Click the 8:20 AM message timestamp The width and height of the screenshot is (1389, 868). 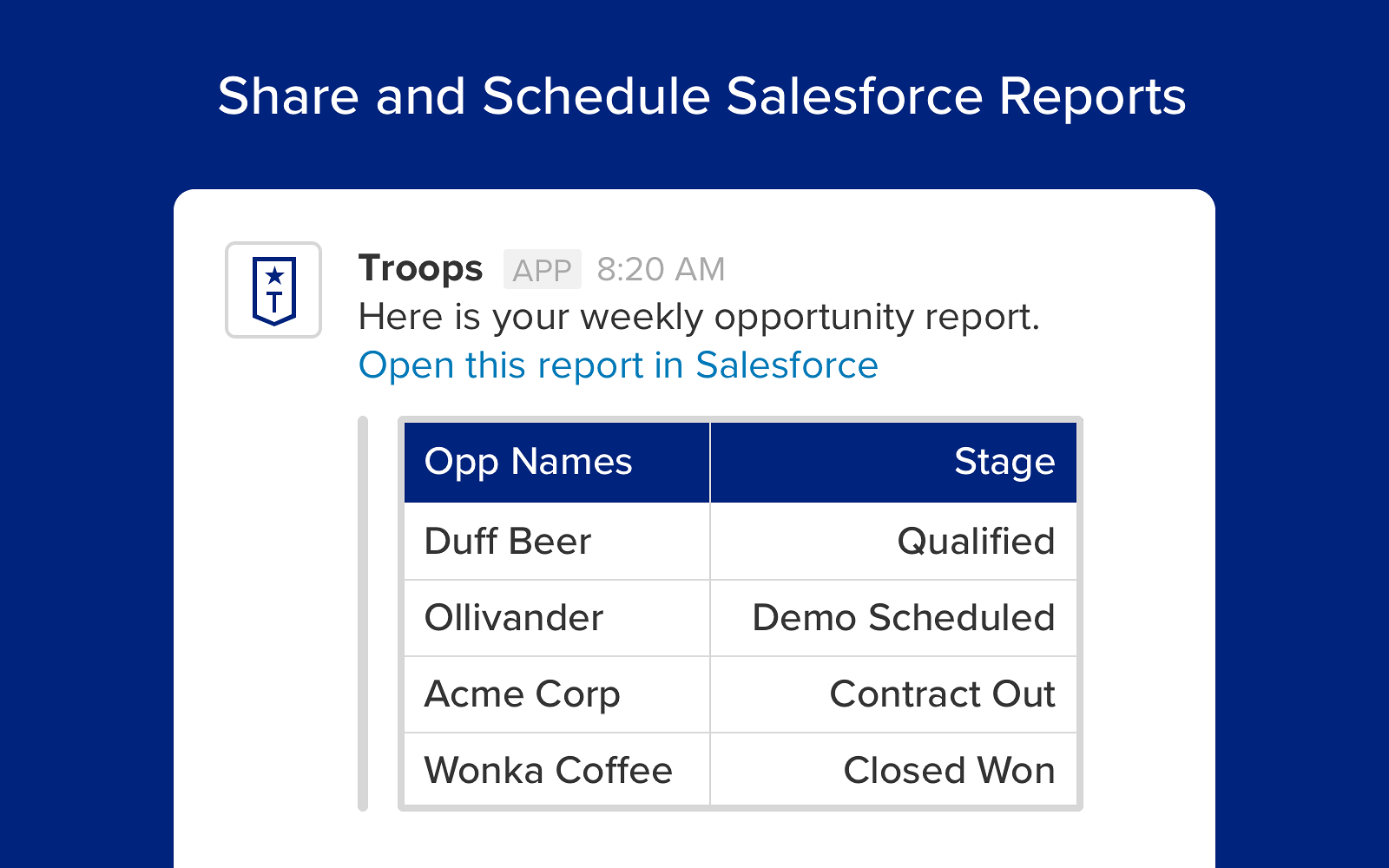(661, 269)
